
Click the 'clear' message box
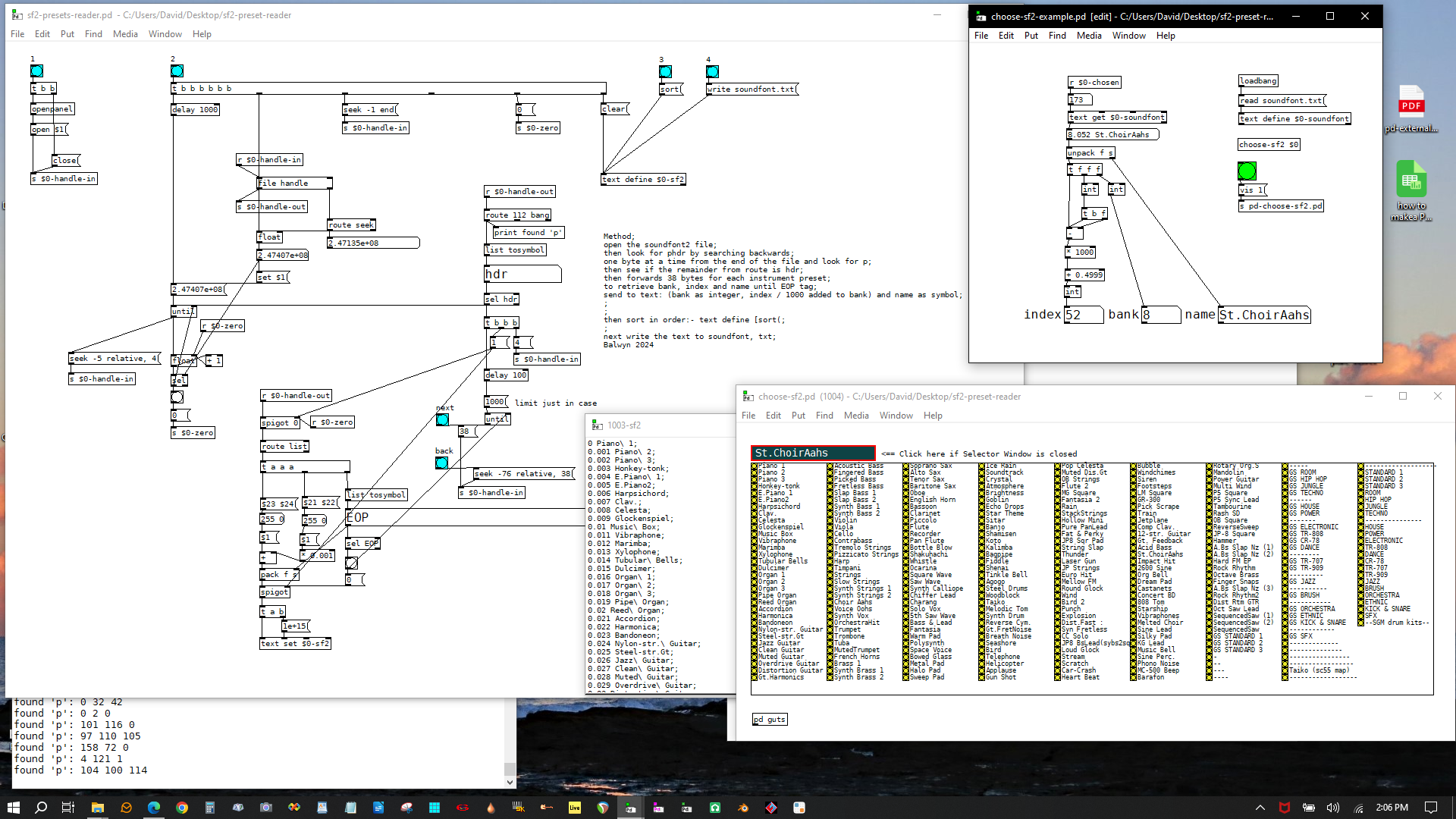pos(616,109)
